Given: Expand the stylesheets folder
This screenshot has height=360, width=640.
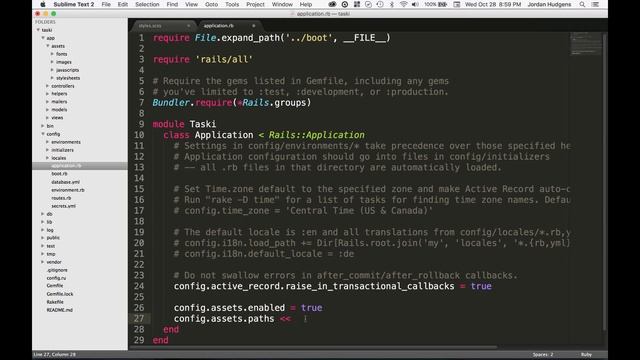Looking at the screenshot, I should point(52,78).
